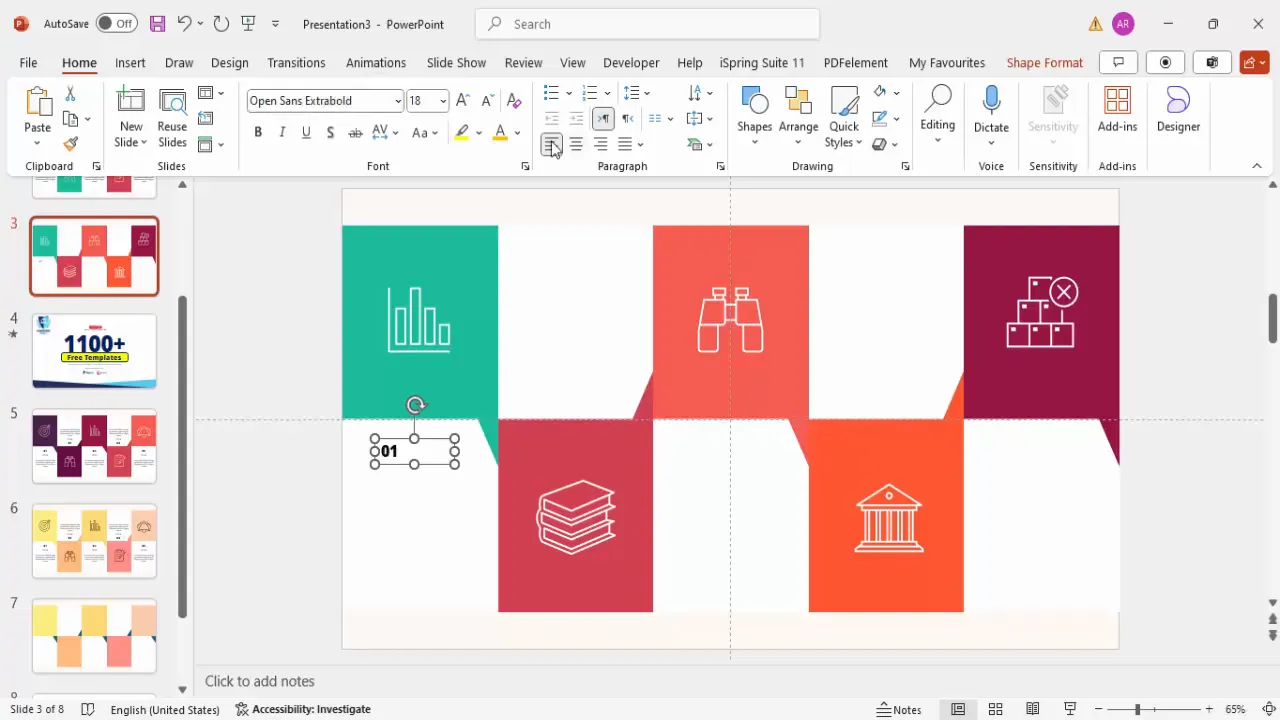Viewport: 1280px width, 720px height.
Task: Click Decrease List Level icon
Action: [x=552, y=119]
